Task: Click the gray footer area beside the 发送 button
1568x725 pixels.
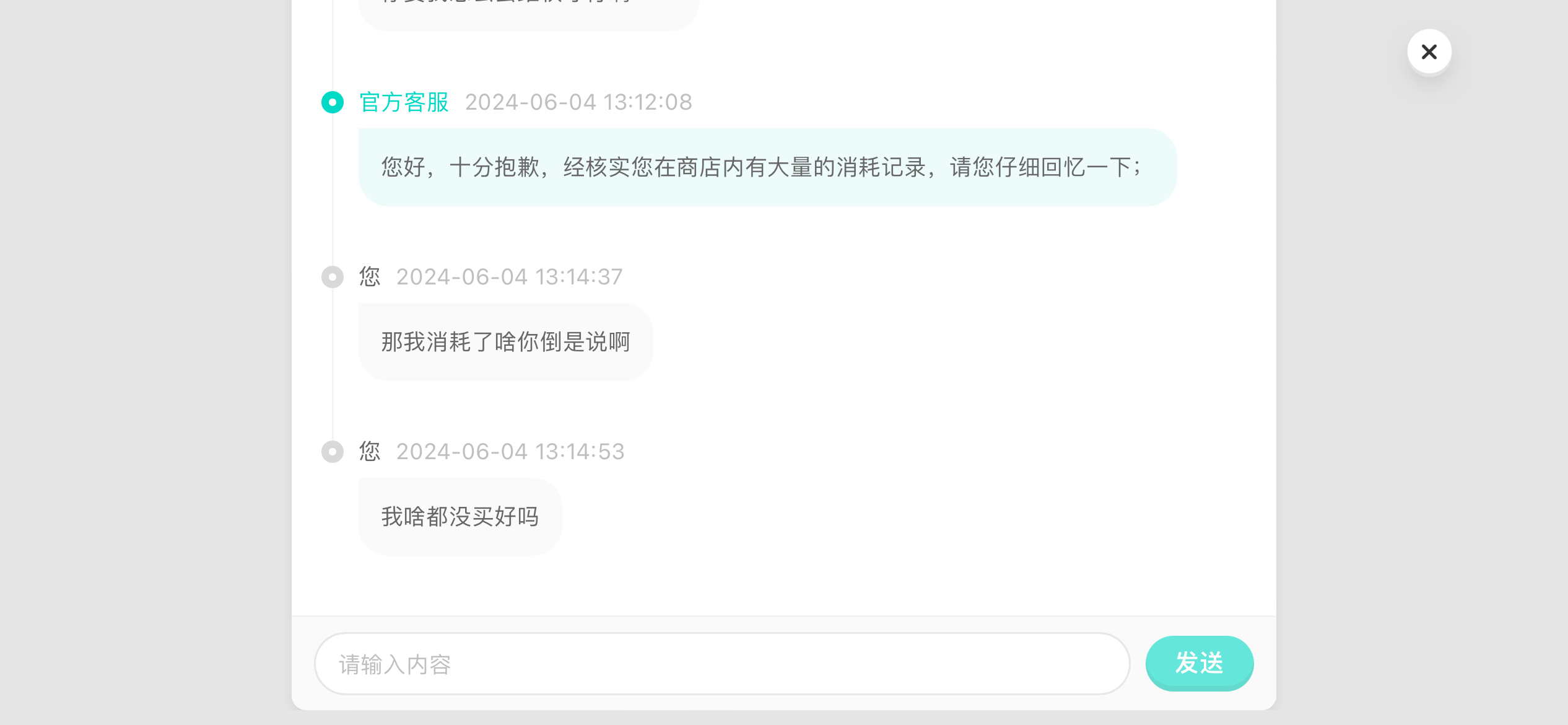Action: (x=1265, y=664)
